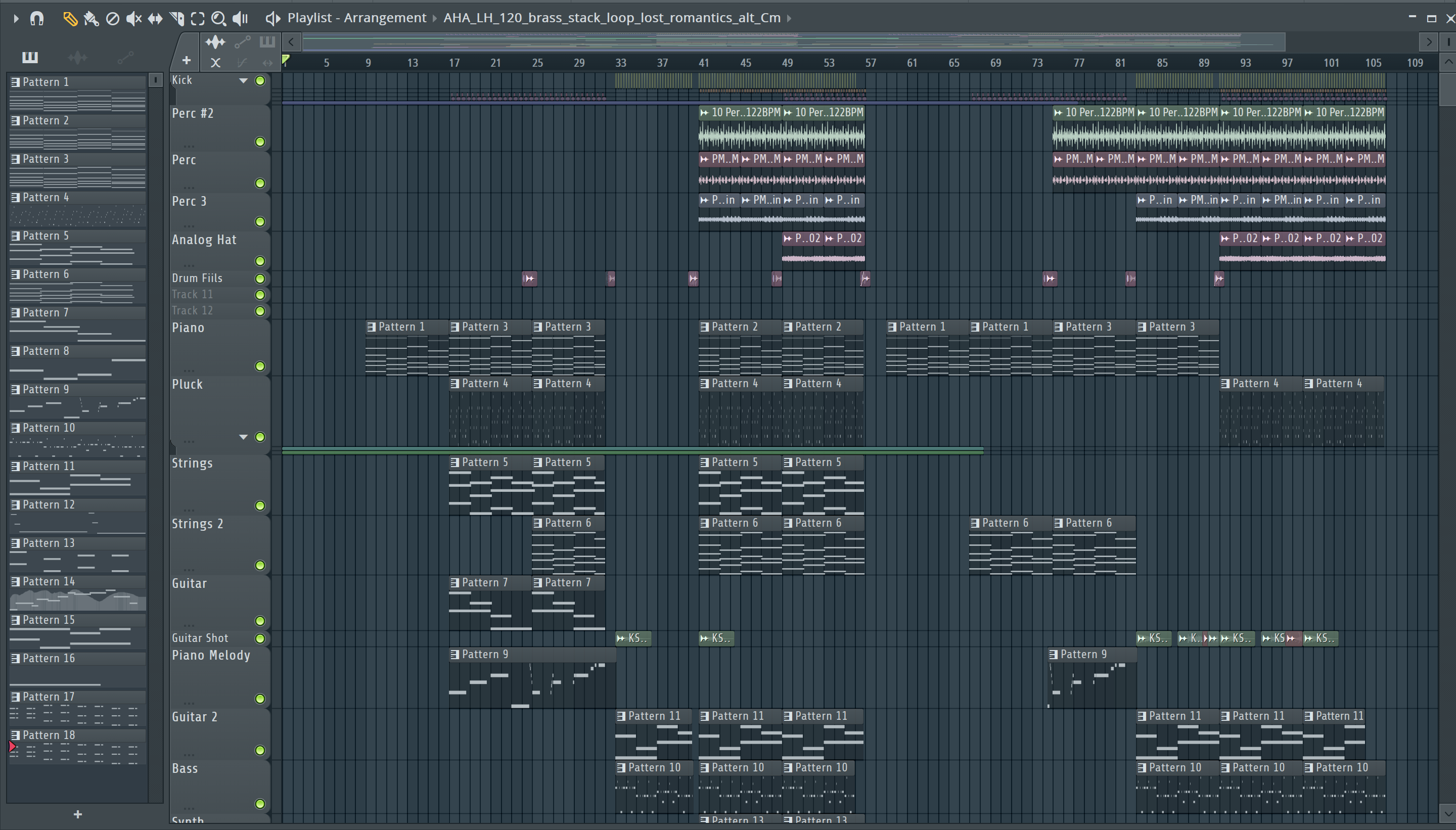Click the first Drum Fiils clip
Image resolution: width=1456 pixels, height=830 pixels.
tap(529, 279)
